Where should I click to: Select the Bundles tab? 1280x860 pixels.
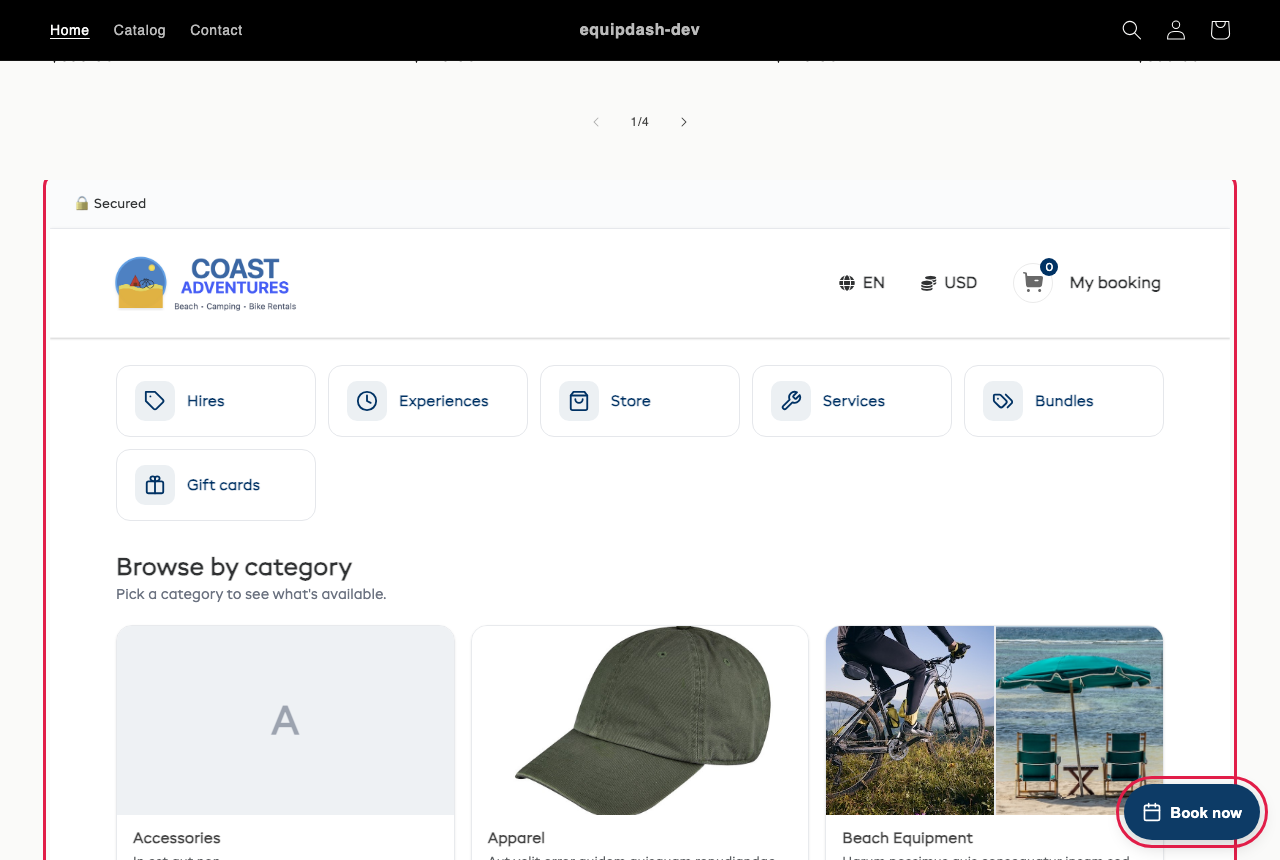[x=1064, y=401]
